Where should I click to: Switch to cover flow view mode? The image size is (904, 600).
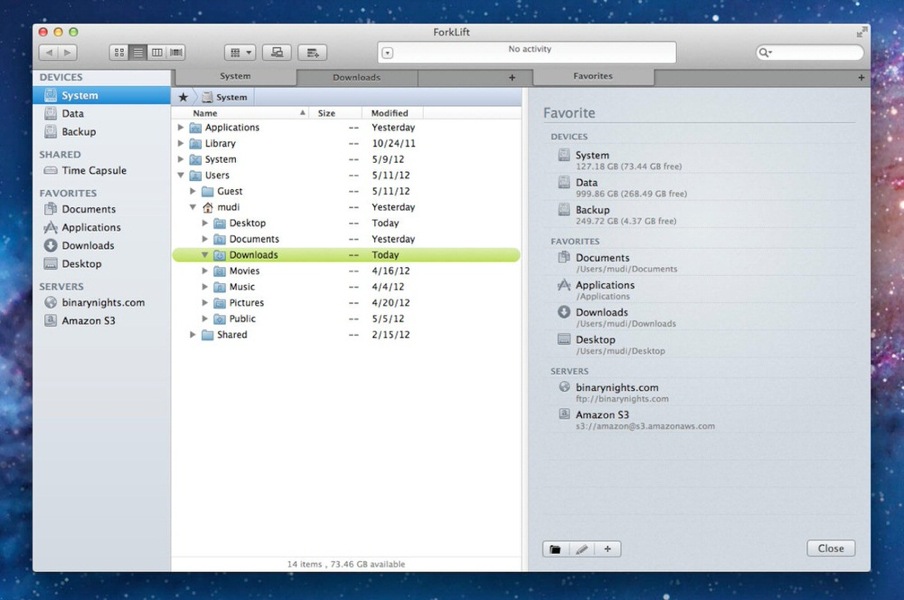click(176, 52)
